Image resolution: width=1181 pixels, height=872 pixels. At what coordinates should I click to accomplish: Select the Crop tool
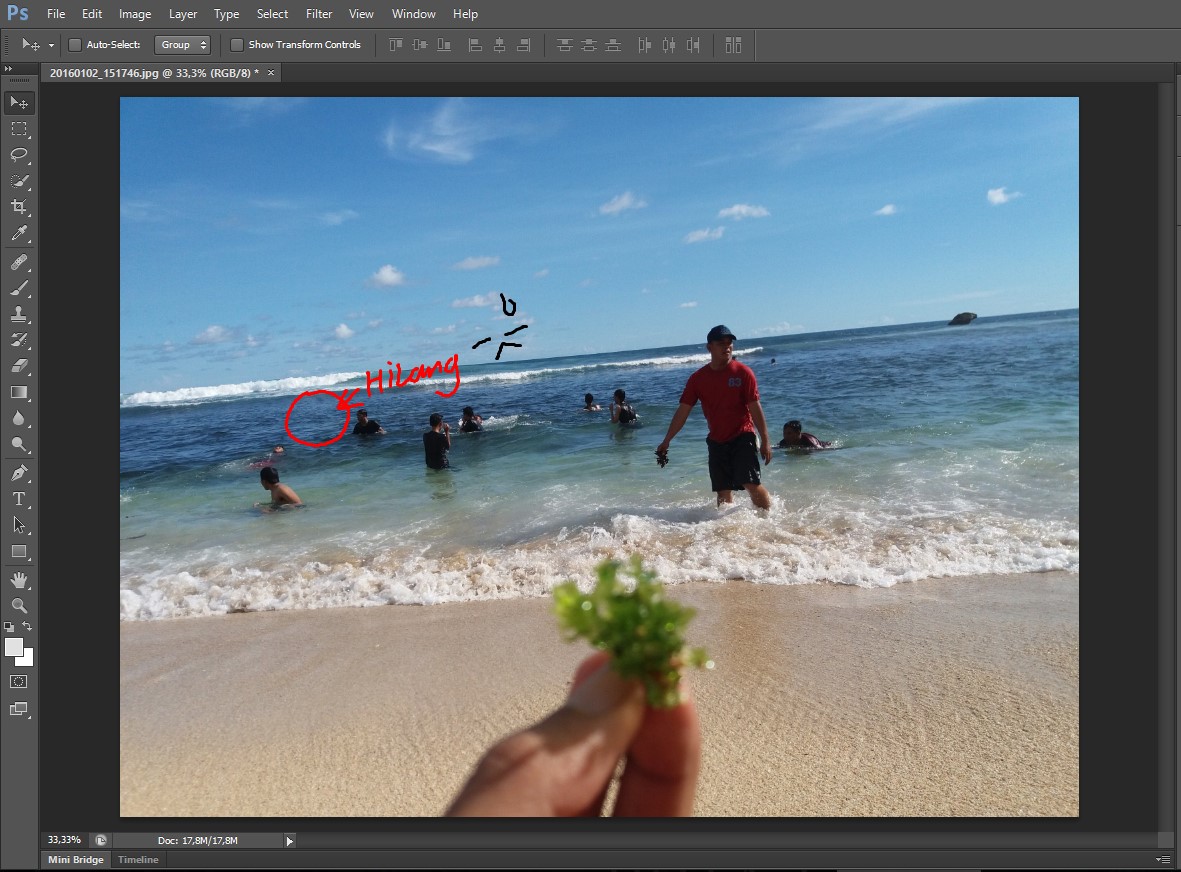pos(19,206)
